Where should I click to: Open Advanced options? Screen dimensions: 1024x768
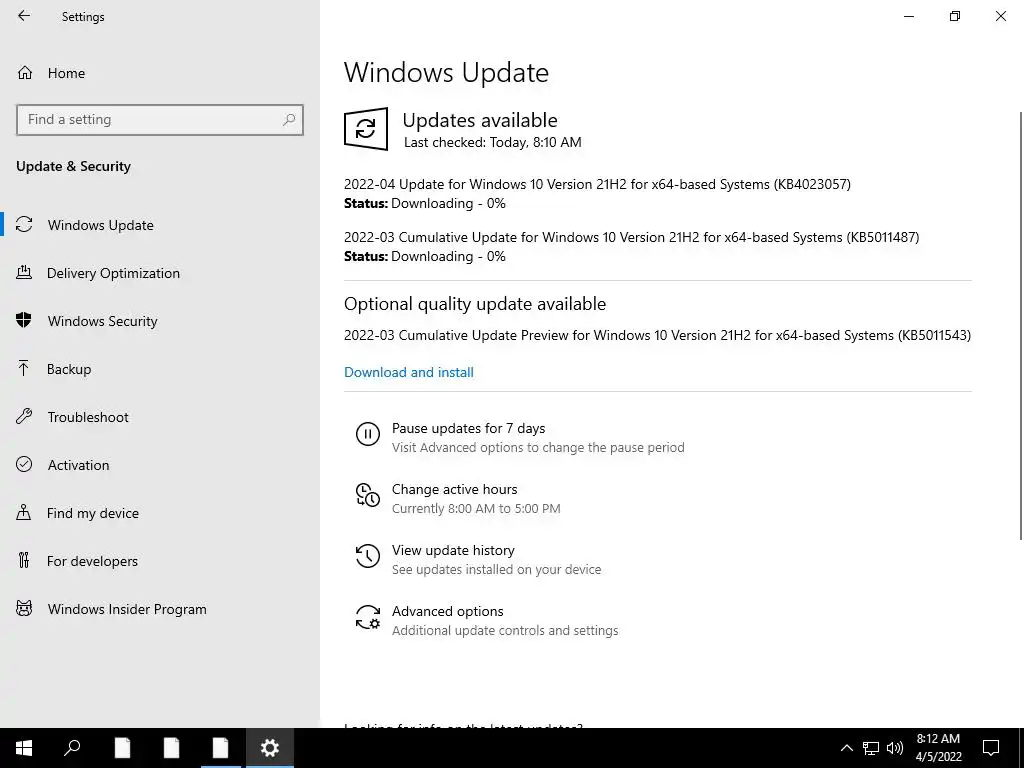pyautogui.click(x=447, y=611)
